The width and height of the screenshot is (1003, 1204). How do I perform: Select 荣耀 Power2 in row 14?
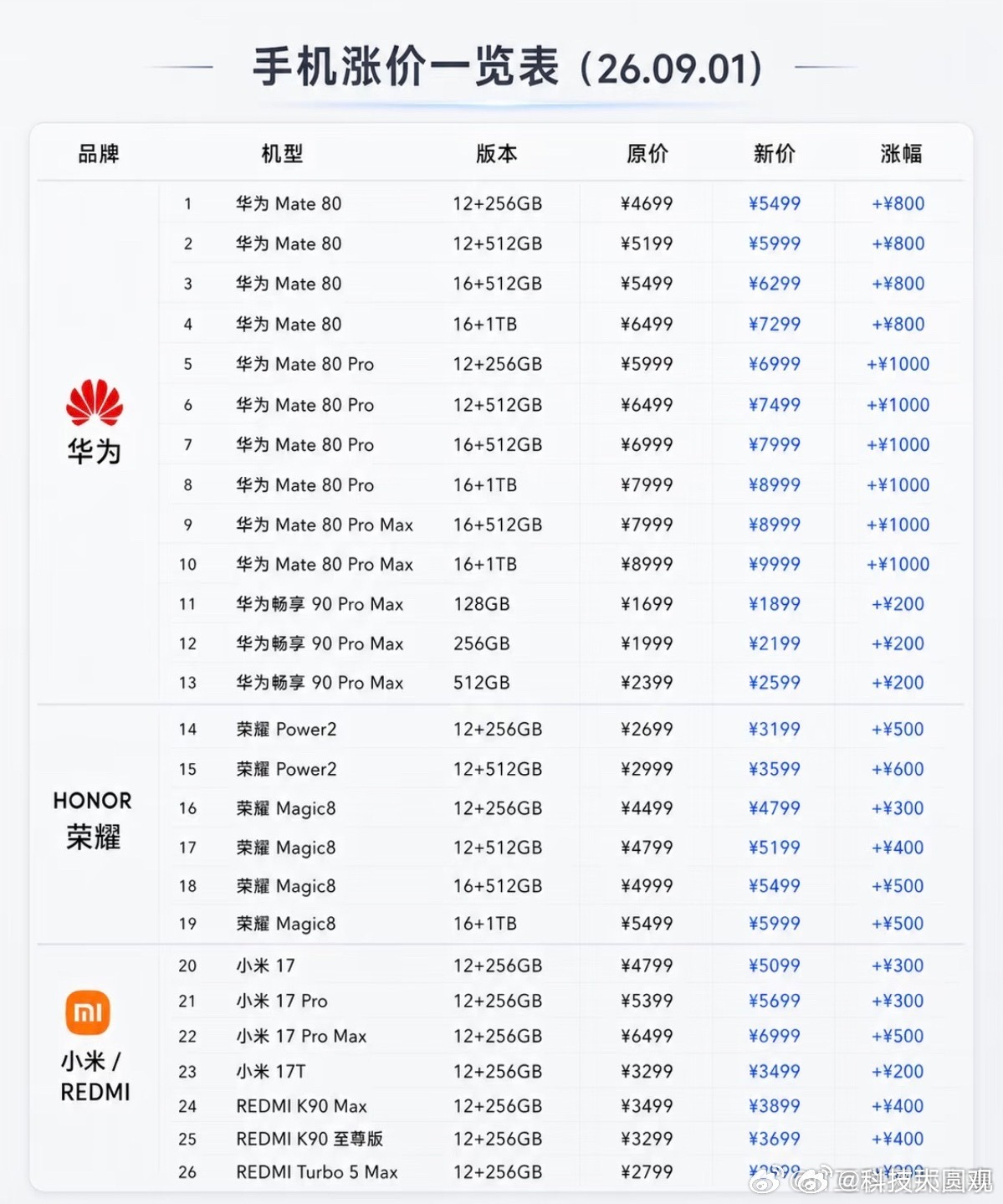click(x=286, y=729)
